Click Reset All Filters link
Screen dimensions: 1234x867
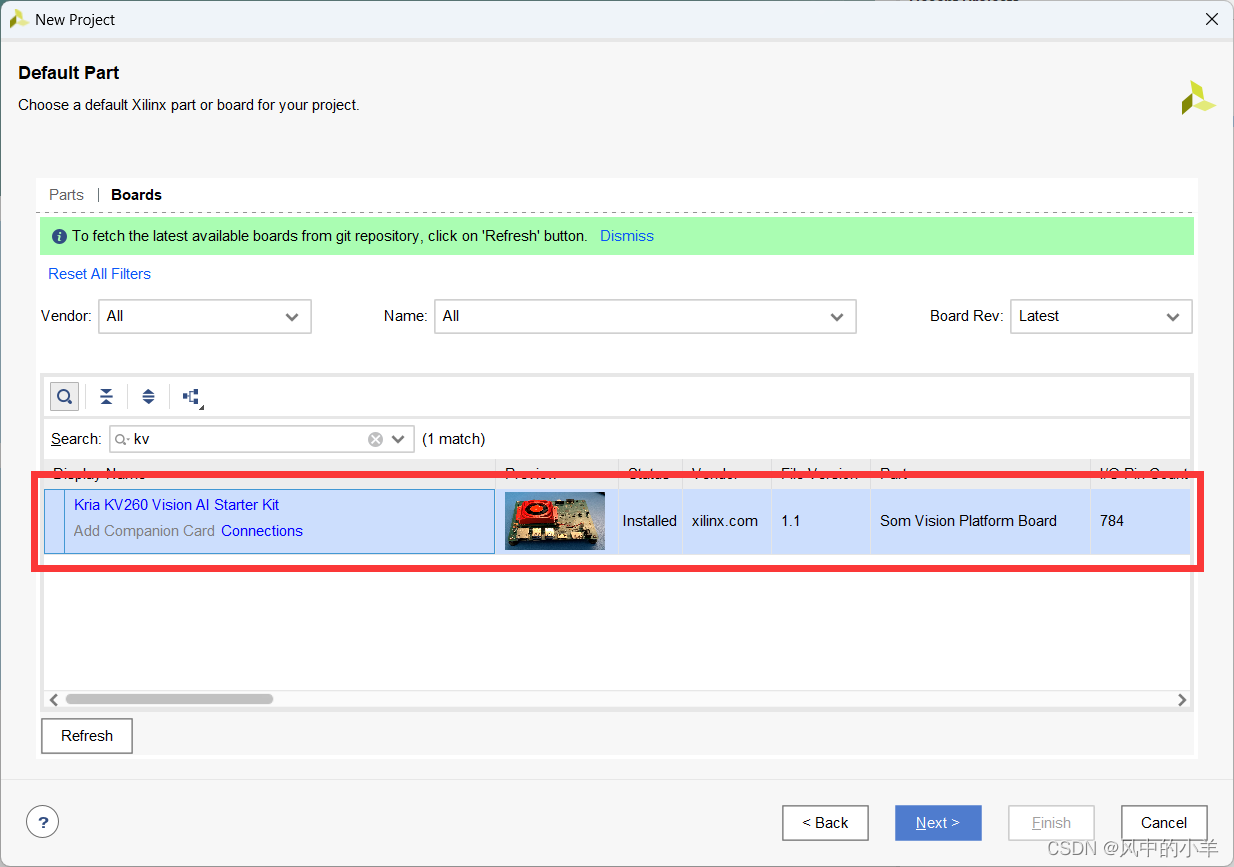(99, 274)
